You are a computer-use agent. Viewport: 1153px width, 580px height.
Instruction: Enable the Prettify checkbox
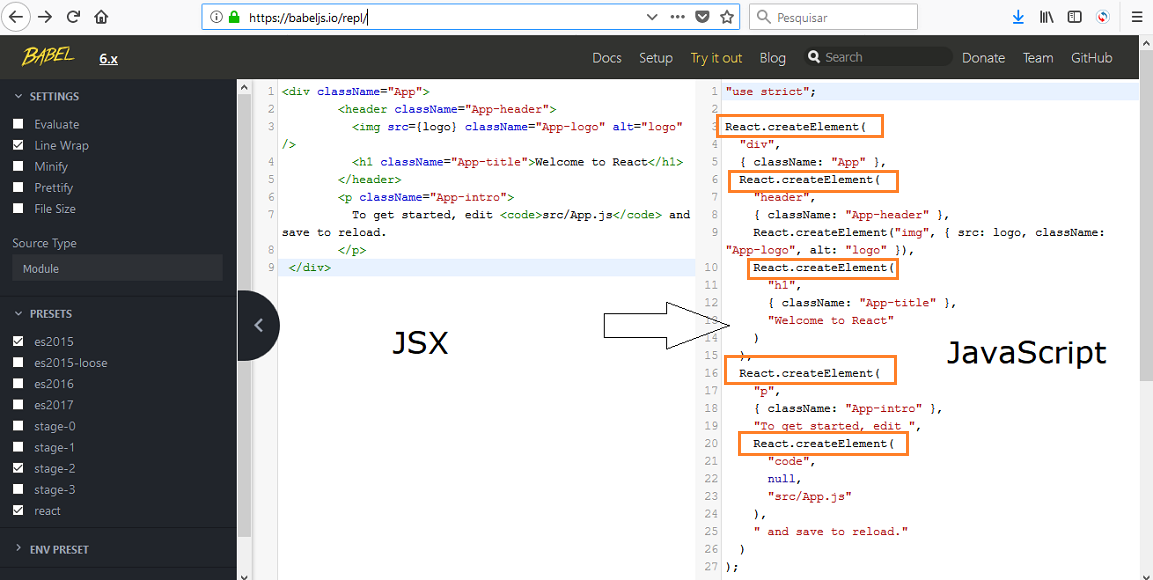(x=18, y=187)
